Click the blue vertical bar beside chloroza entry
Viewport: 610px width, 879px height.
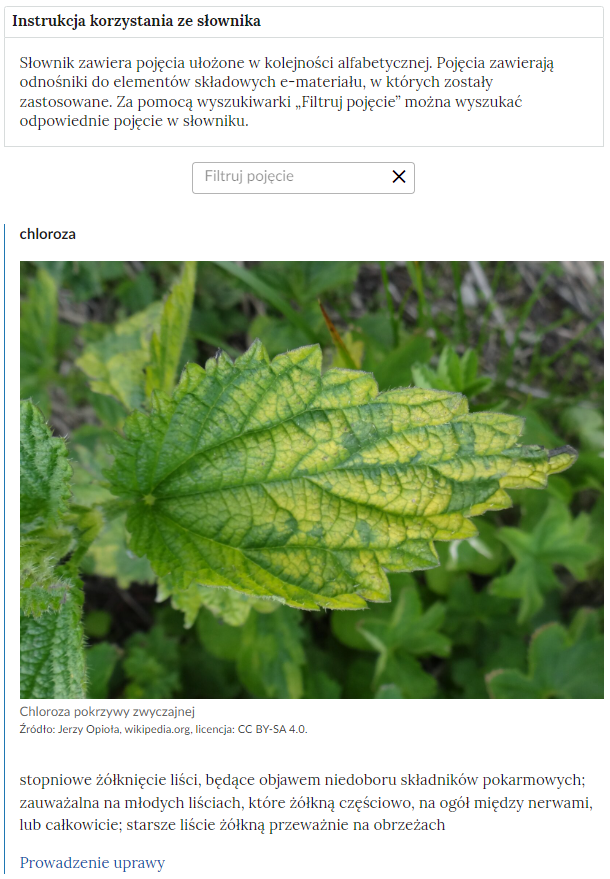click(4, 549)
